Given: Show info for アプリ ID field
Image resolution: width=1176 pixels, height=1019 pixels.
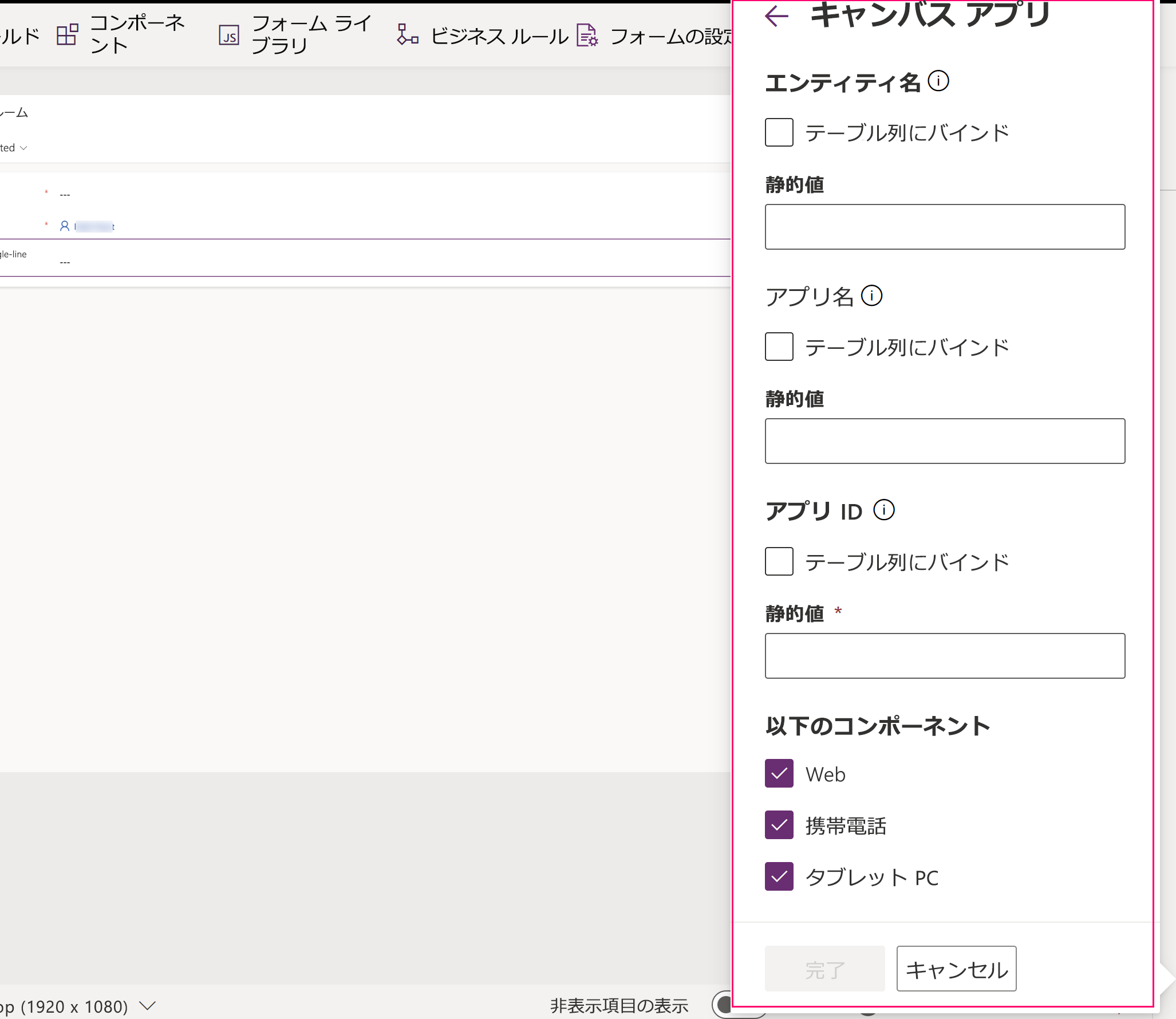Looking at the screenshot, I should tap(884, 510).
